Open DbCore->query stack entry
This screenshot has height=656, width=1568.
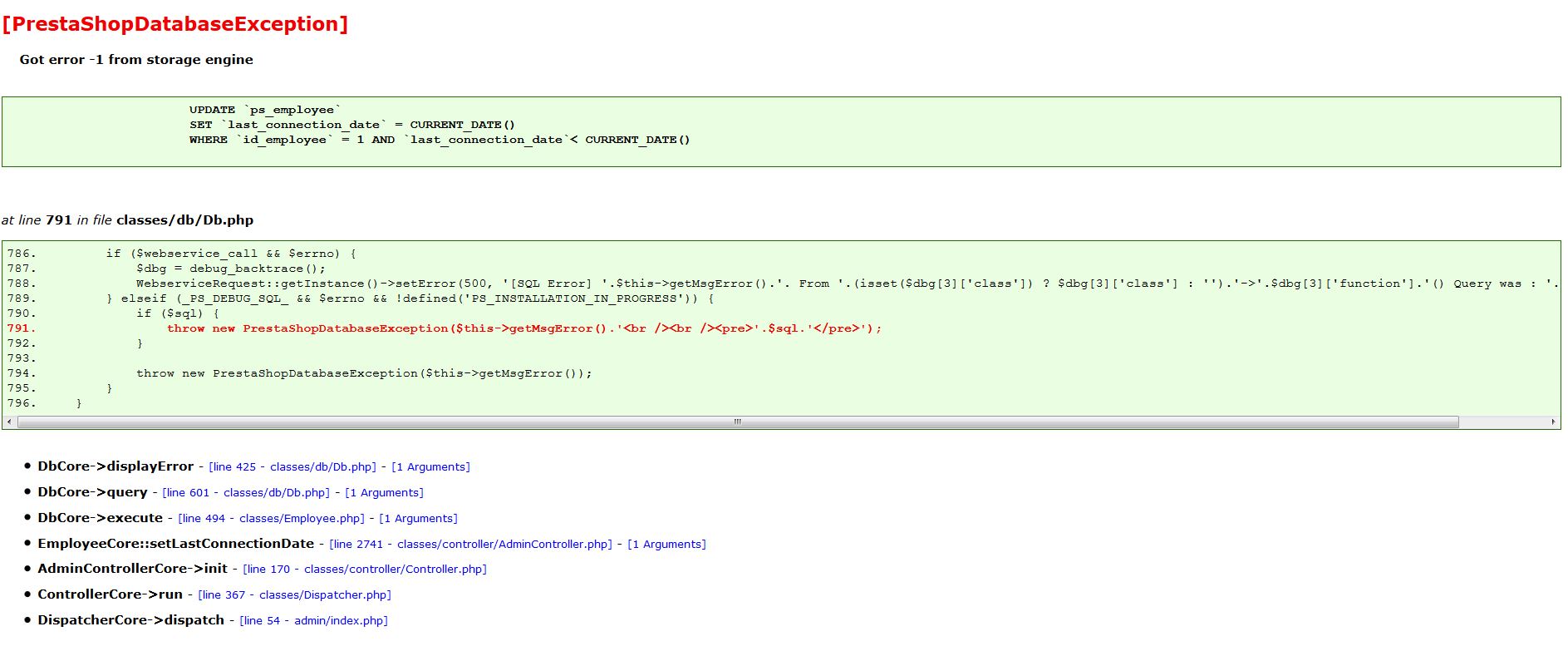[x=92, y=492]
